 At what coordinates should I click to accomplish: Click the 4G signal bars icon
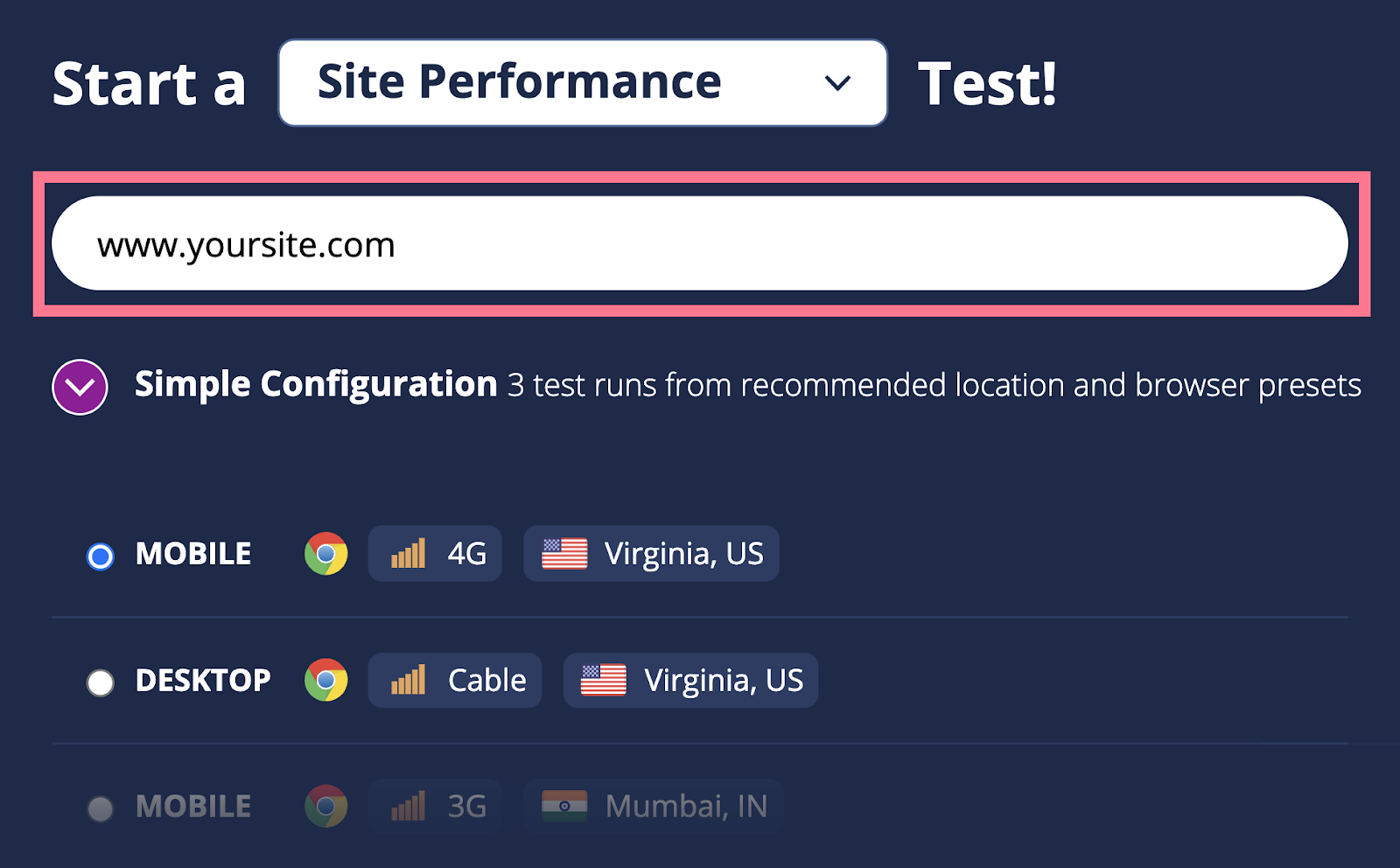coord(408,554)
